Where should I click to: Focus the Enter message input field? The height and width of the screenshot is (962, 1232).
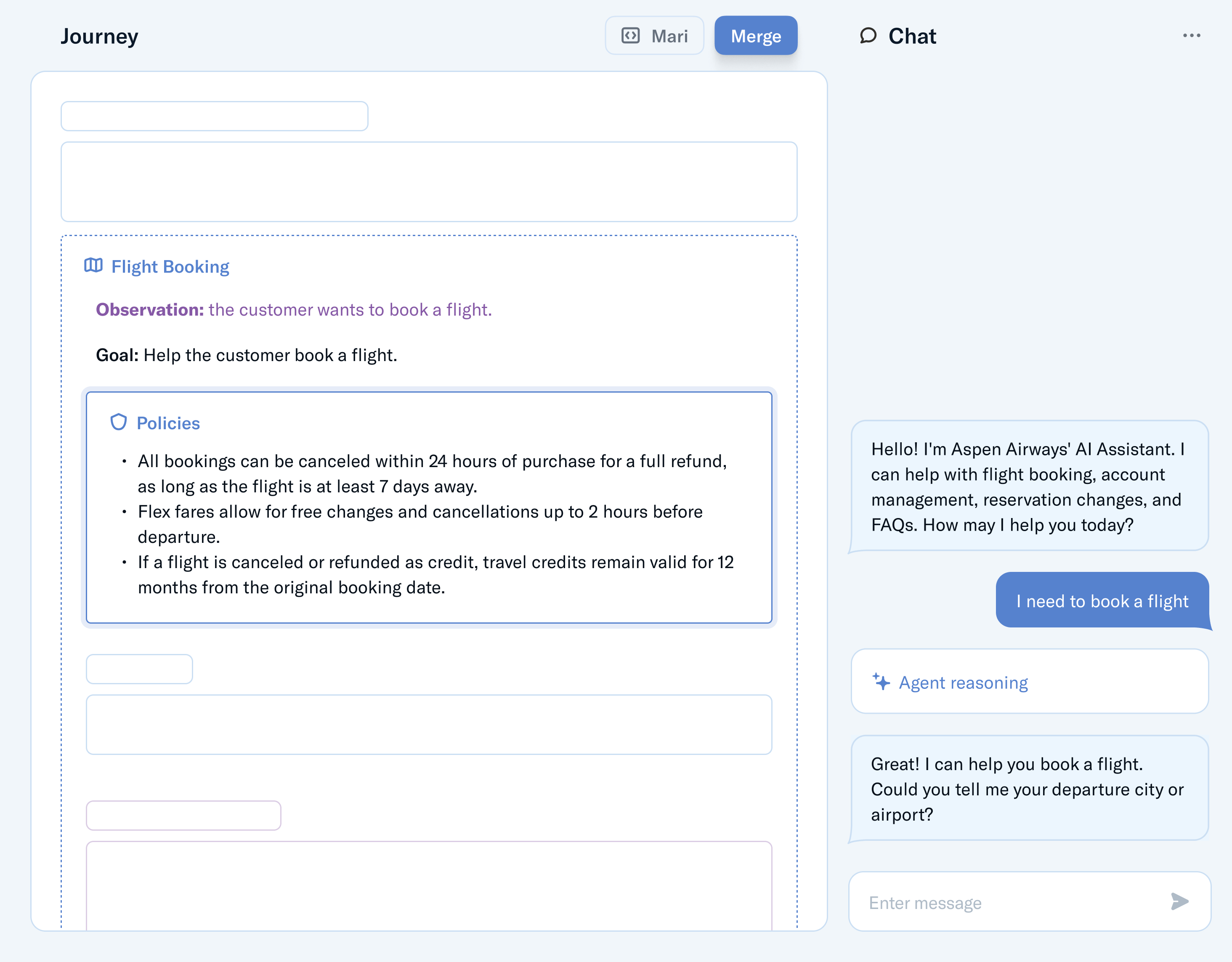coord(1015,902)
